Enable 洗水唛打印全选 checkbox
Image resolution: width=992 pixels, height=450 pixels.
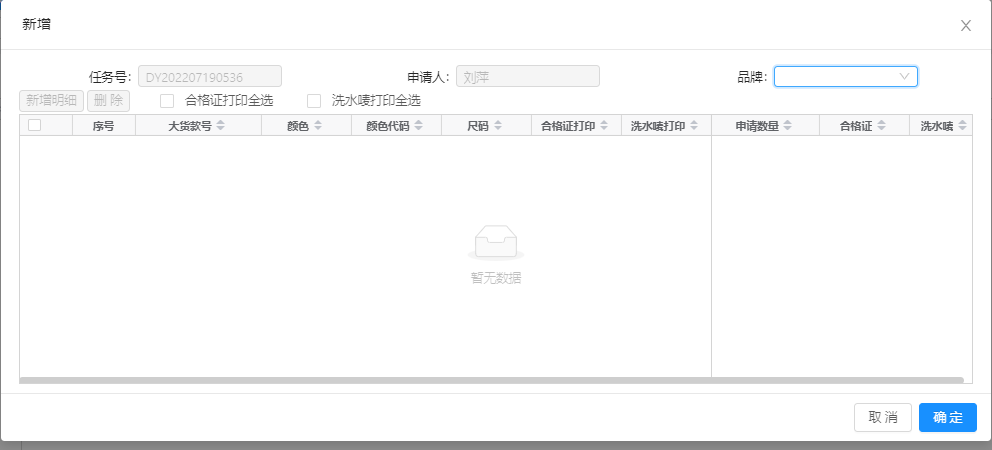coord(314,101)
